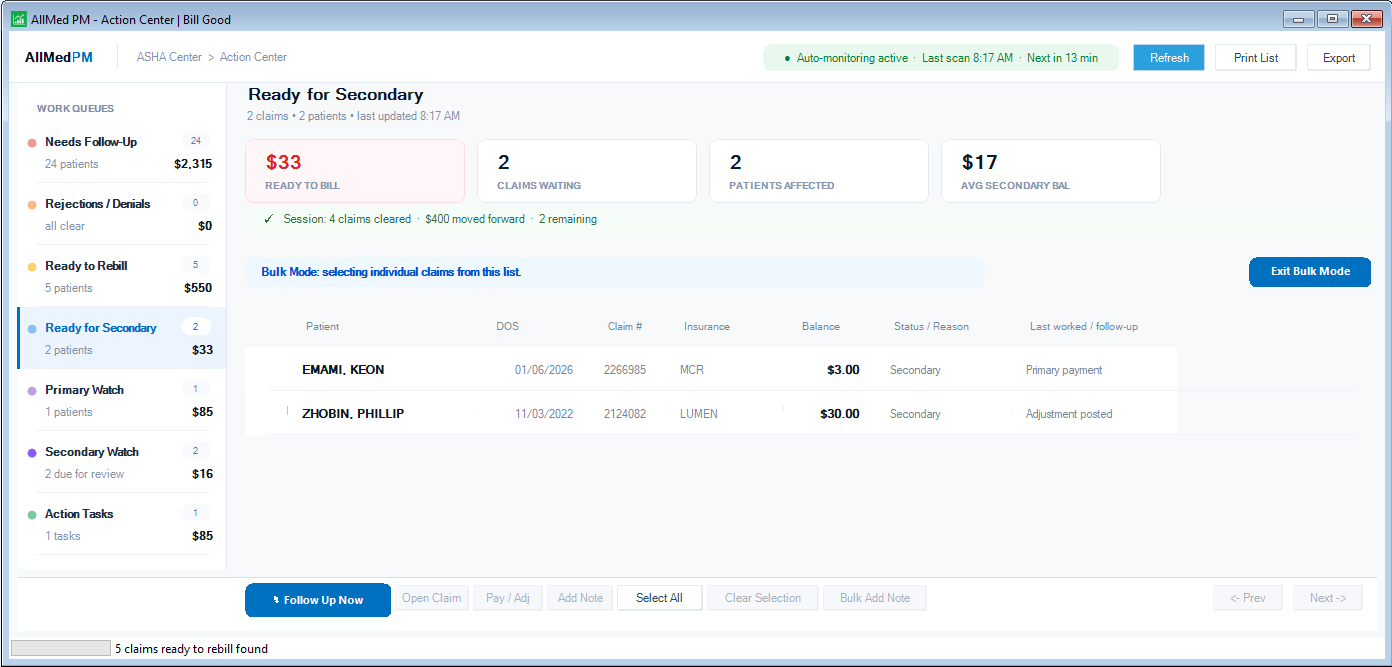Maximize the AllMed PM window
The height and width of the screenshot is (667, 1392).
point(1332,19)
